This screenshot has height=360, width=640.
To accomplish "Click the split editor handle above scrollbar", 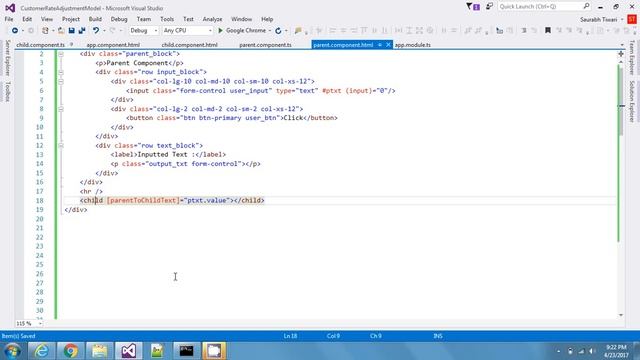I will (621, 54).
